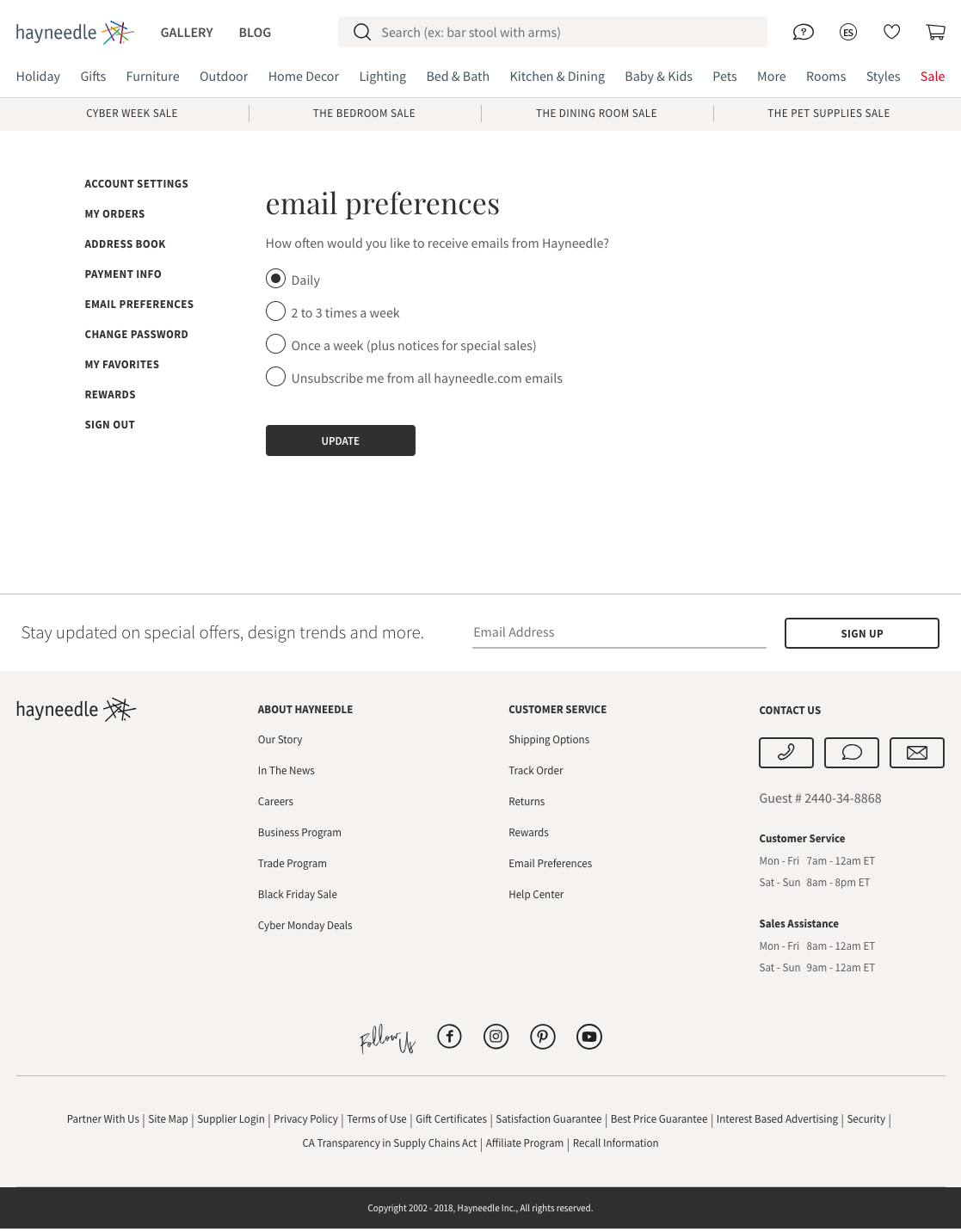Screen dimensions: 961x1232
Task: Open the Pinterest social icon
Action: click(543, 1037)
